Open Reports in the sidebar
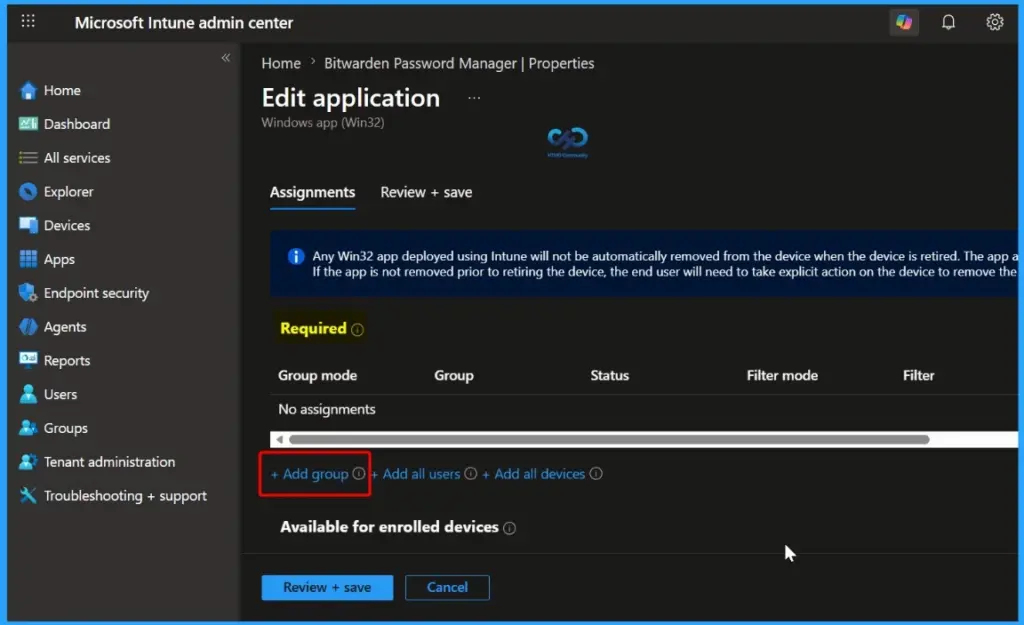Viewport: 1024px width, 625px height. [x=67, y=361]
